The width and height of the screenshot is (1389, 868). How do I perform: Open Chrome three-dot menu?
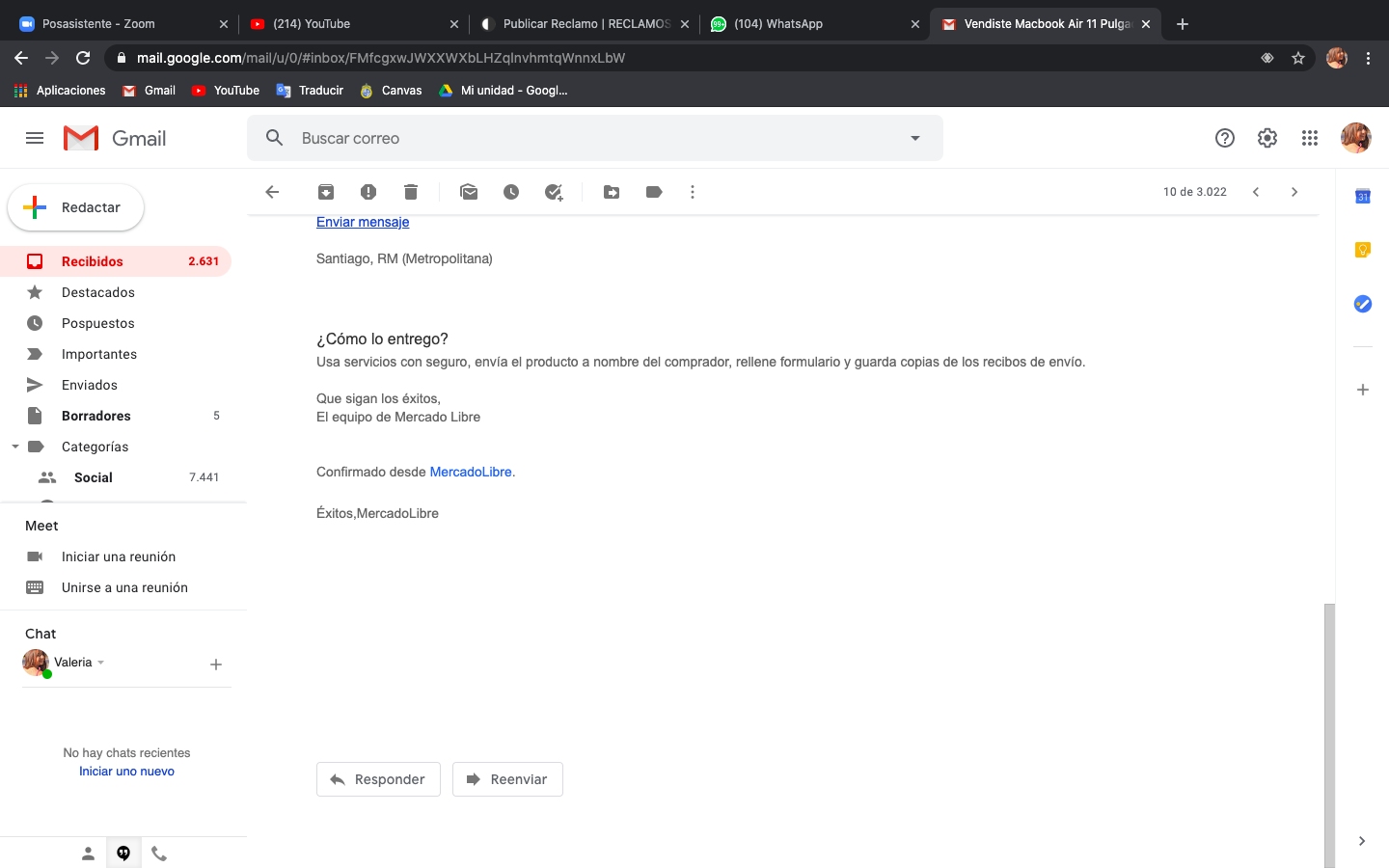tap(1368, 58)
